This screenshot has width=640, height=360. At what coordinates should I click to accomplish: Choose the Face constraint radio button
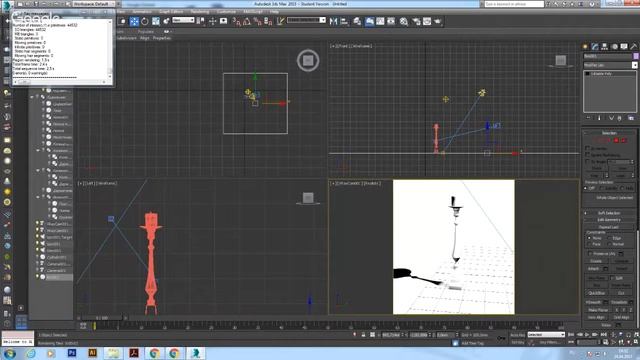click(x=589, y=244)
